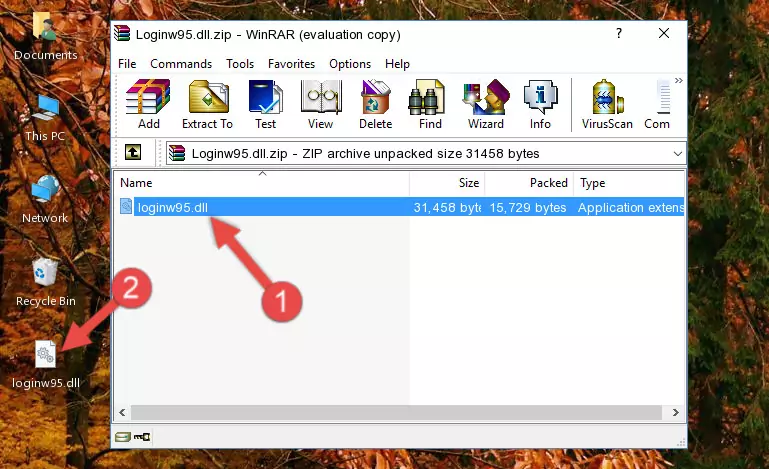Select the Network desktop icon
Viewport: 769px width, 469px height.
(x=45, y=200)
